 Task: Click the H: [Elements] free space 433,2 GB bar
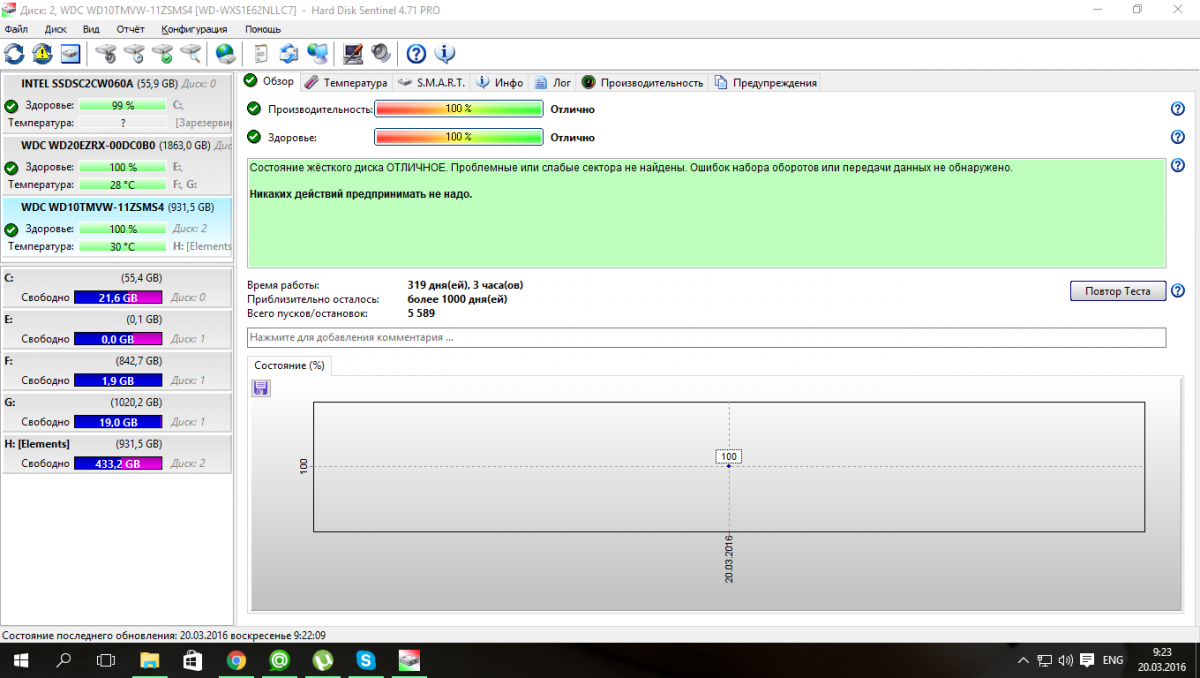coord(117,464)
